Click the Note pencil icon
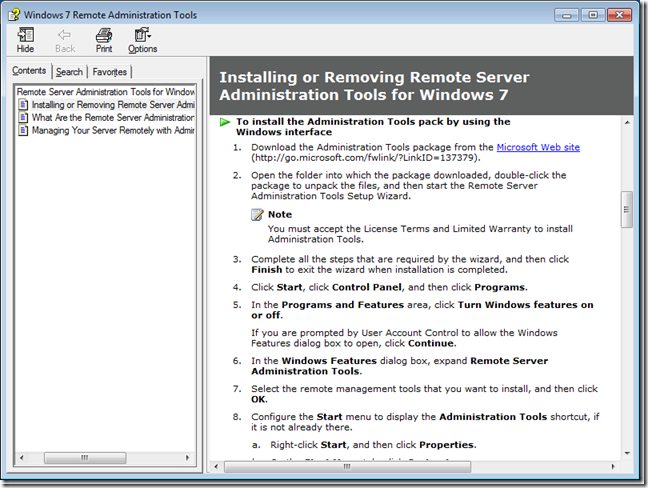The height and width of the screenshot is (488, 648). click(257, 214)
